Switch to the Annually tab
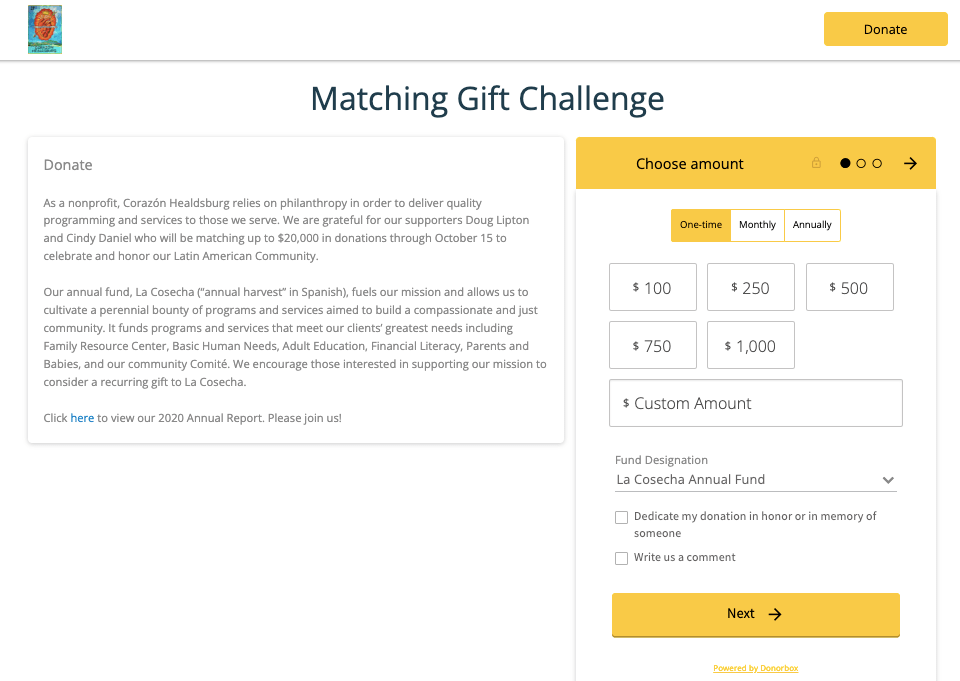Screen dimensions: 960x681 click(812, 225)
